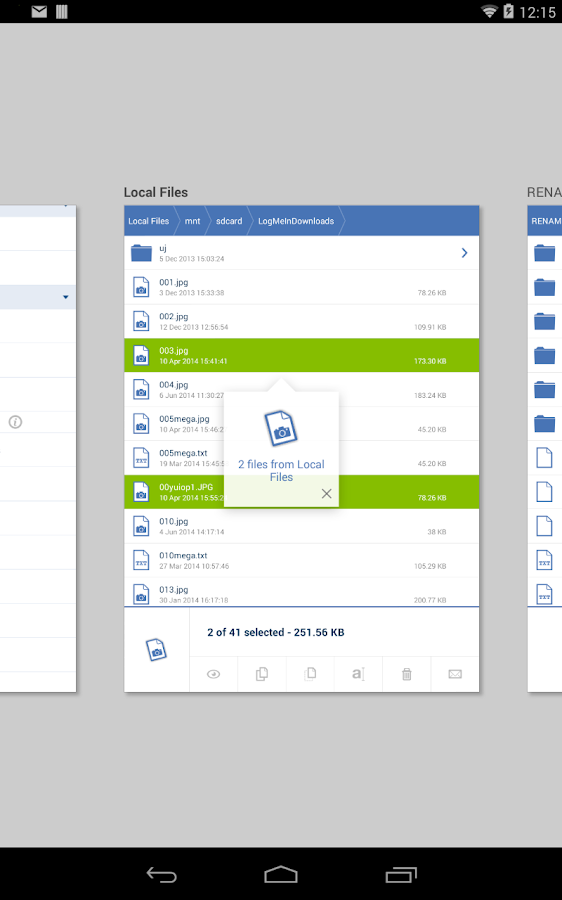Image resolution: width=562 pixels, height=900 pixels.
Task: Tap 'Local Files' panel title
Action: pyautogui.click(x=156, y=192)
